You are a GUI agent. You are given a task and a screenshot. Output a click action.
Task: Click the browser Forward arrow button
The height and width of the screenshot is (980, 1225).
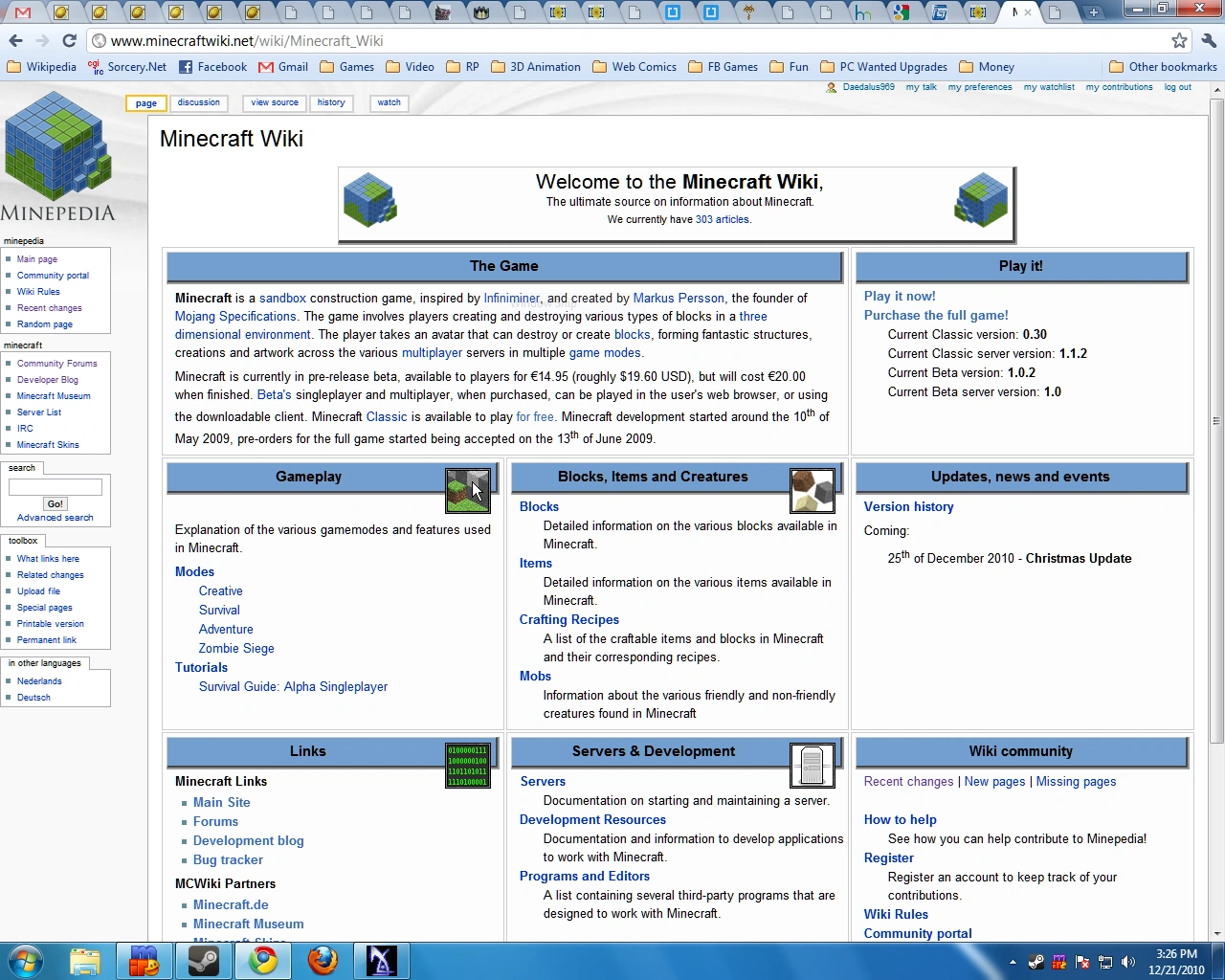[42, 40]
